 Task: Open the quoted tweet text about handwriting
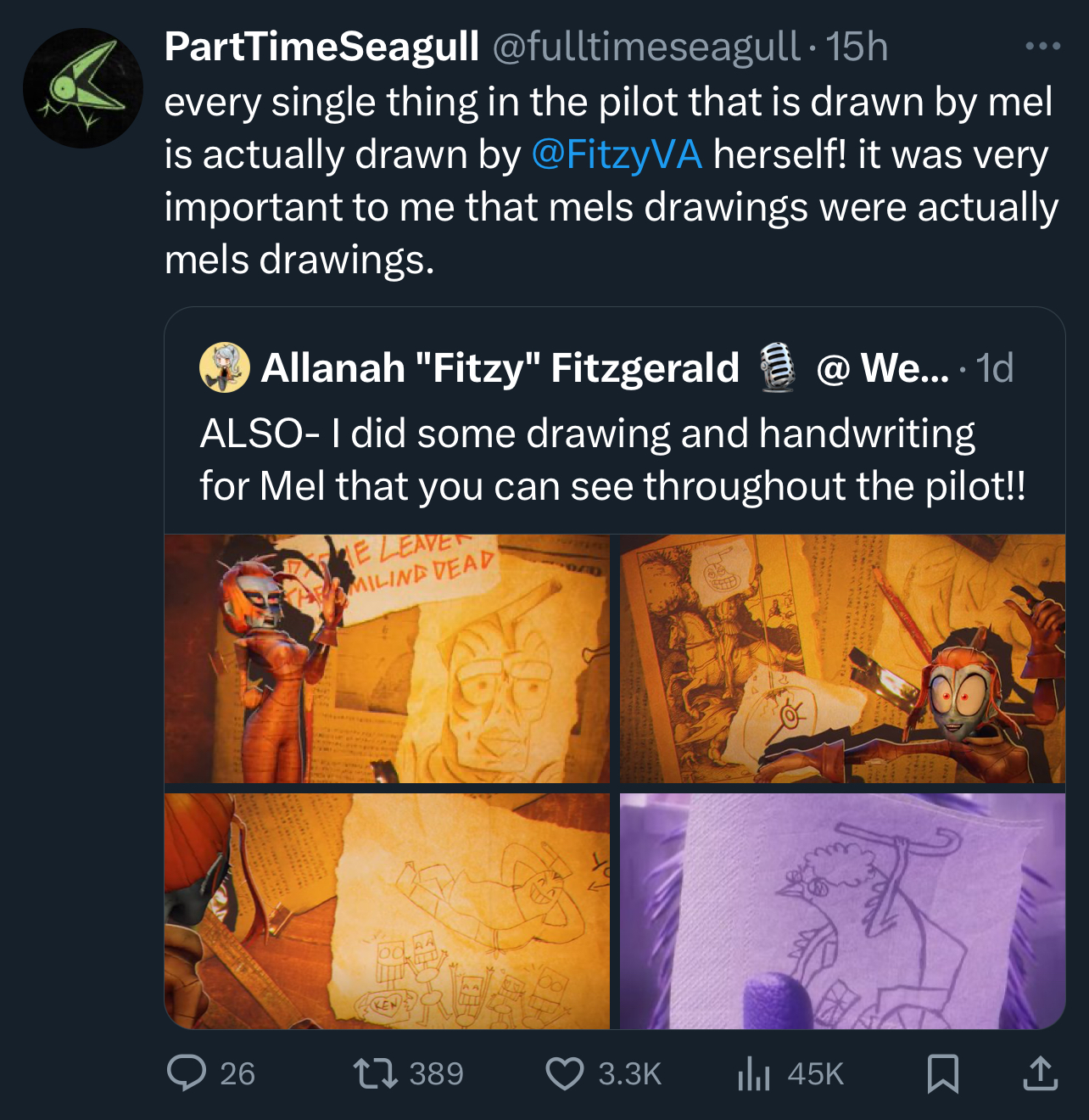click(612, 459)
